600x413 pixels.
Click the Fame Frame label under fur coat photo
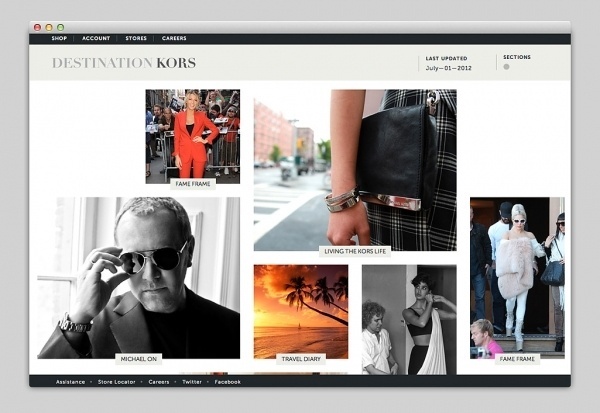click(517, 359)
